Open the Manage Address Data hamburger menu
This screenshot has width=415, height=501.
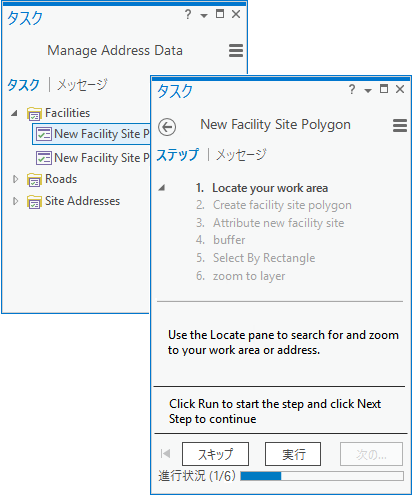236,51
